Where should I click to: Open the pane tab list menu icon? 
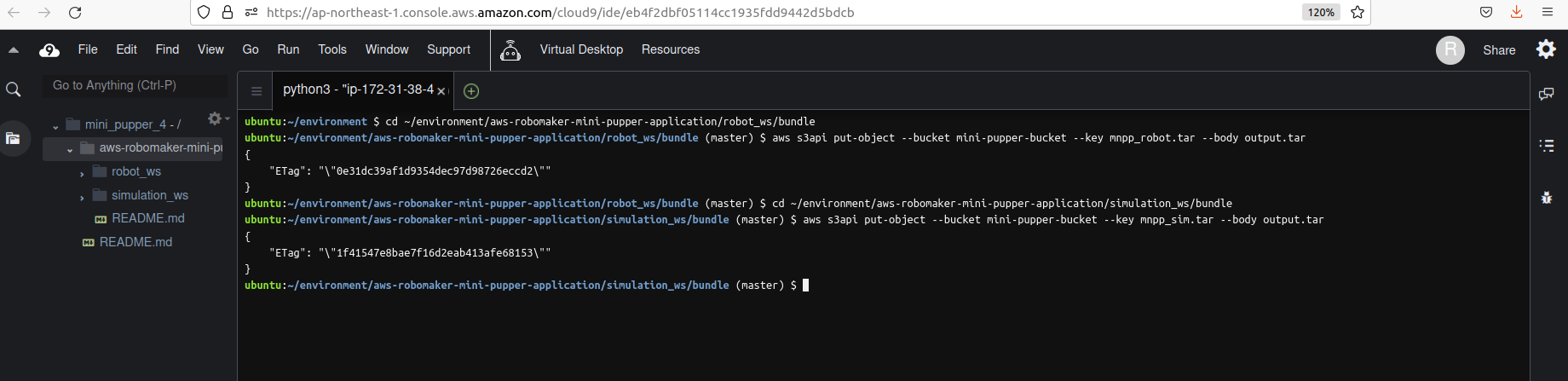tap(257, 91)
